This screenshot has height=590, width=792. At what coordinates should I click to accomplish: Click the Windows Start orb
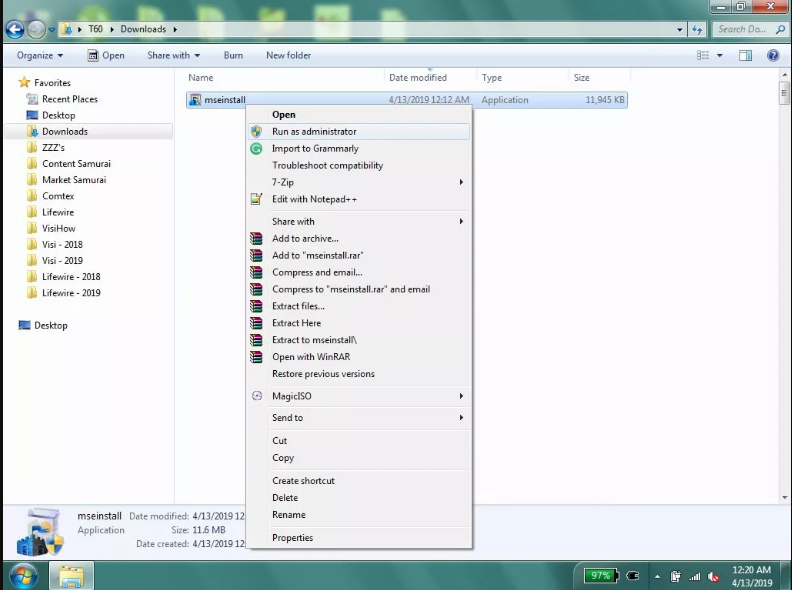[x=22, y=576]
